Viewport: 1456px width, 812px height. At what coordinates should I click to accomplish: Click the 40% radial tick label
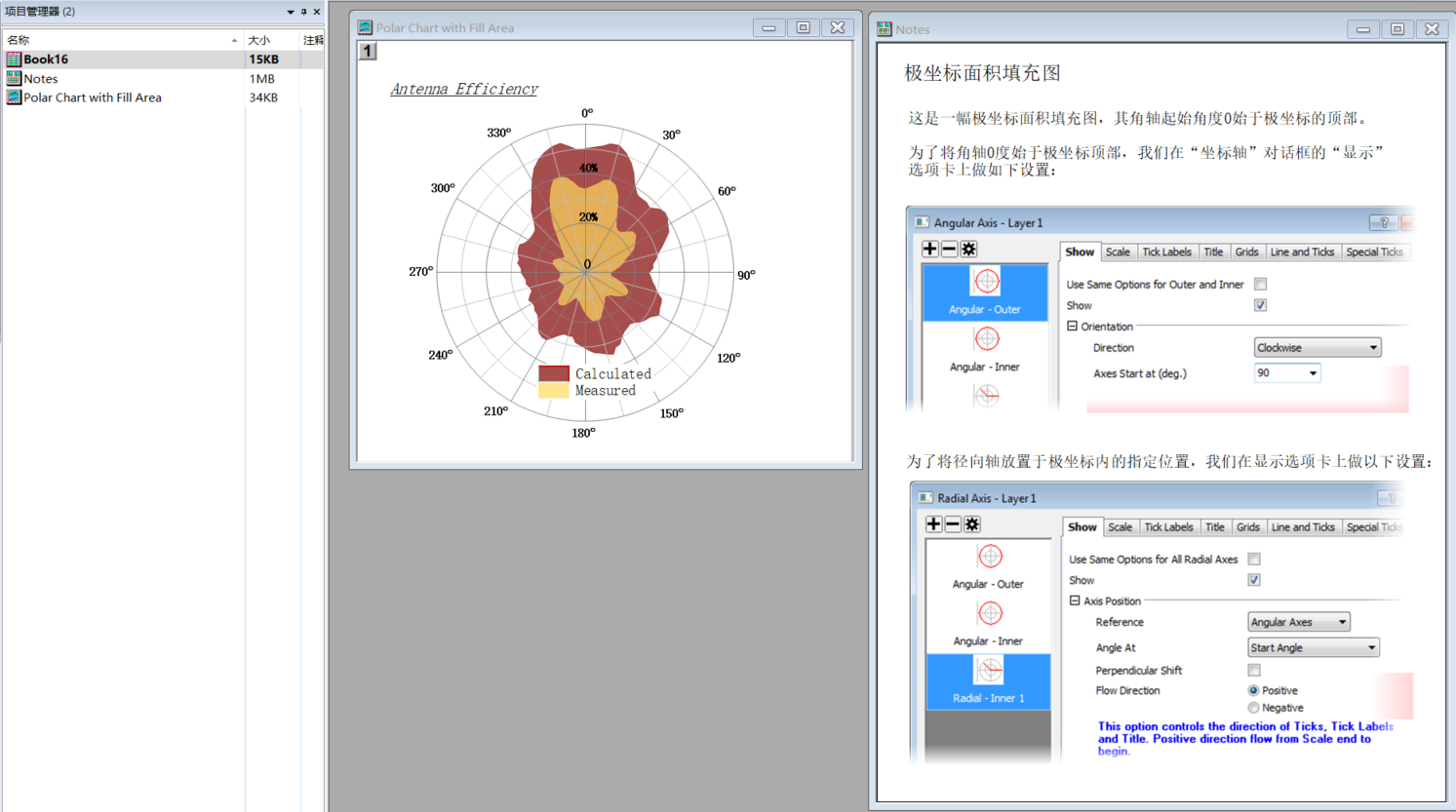[x=588, y=168]
